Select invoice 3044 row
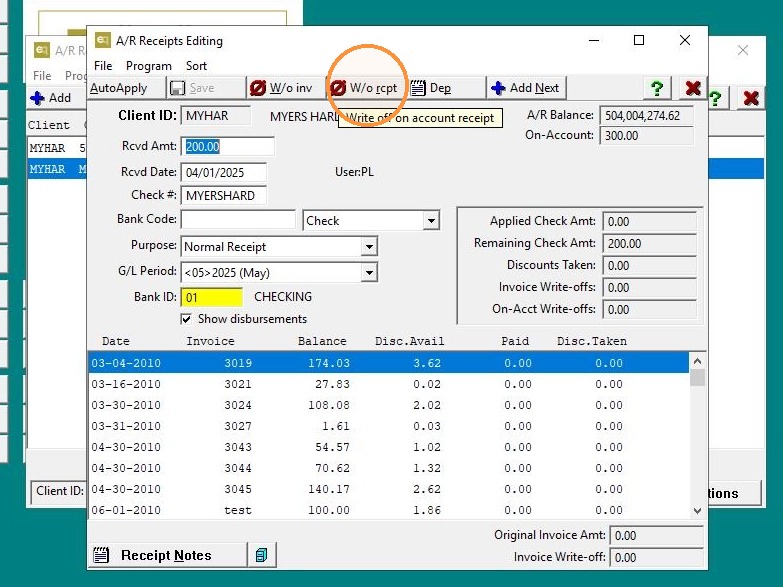The height and width of the screenshot is (587, 783). click(x=389, y=468)
